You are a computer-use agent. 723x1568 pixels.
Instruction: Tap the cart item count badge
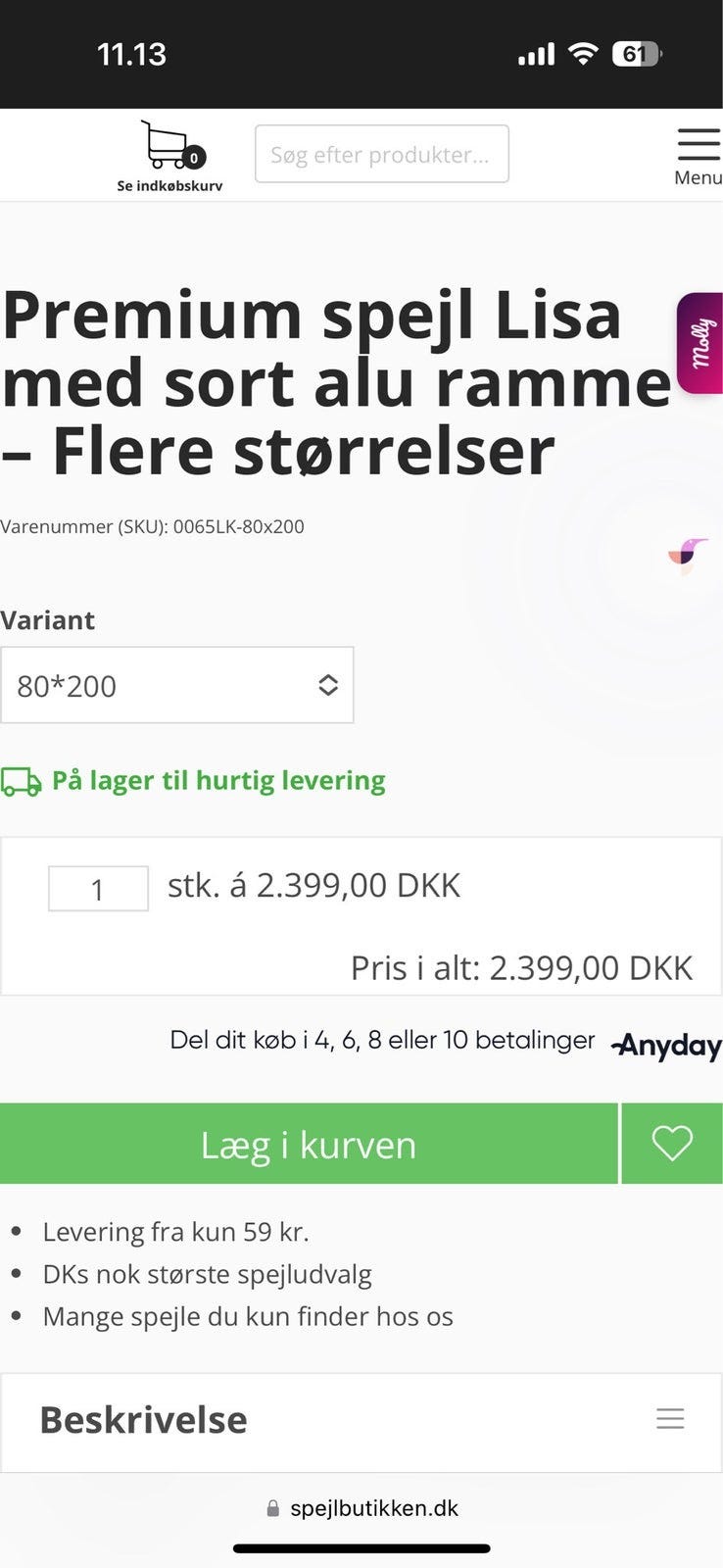(194, 158)
